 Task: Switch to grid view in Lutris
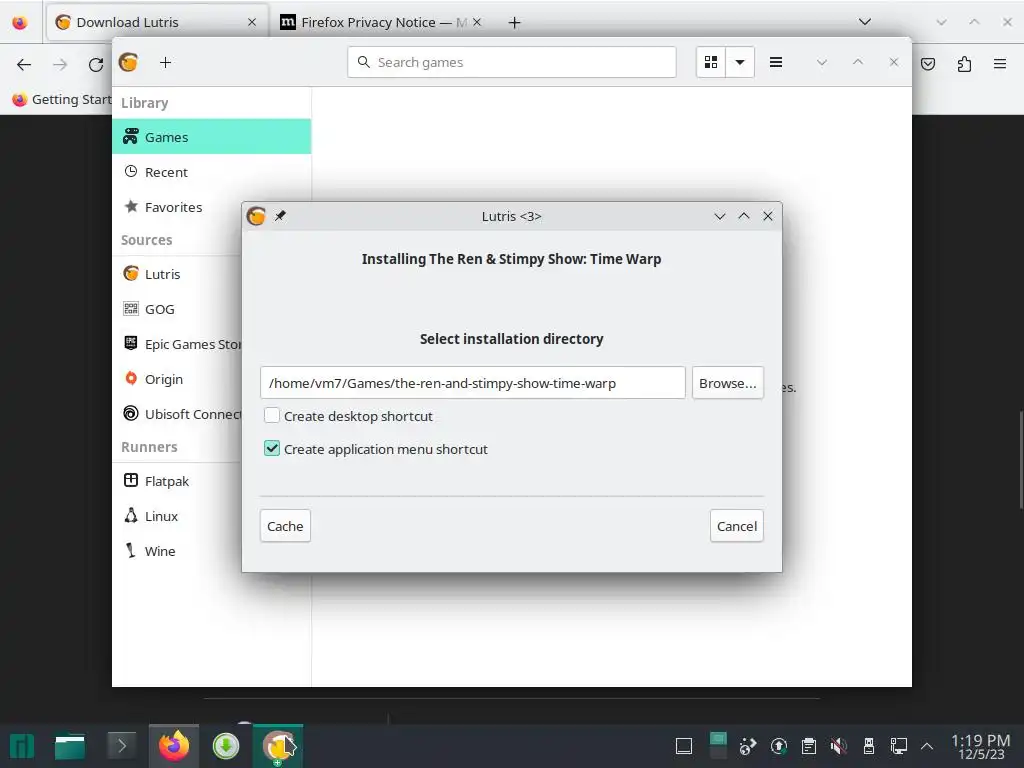click(x=711, y=62)
